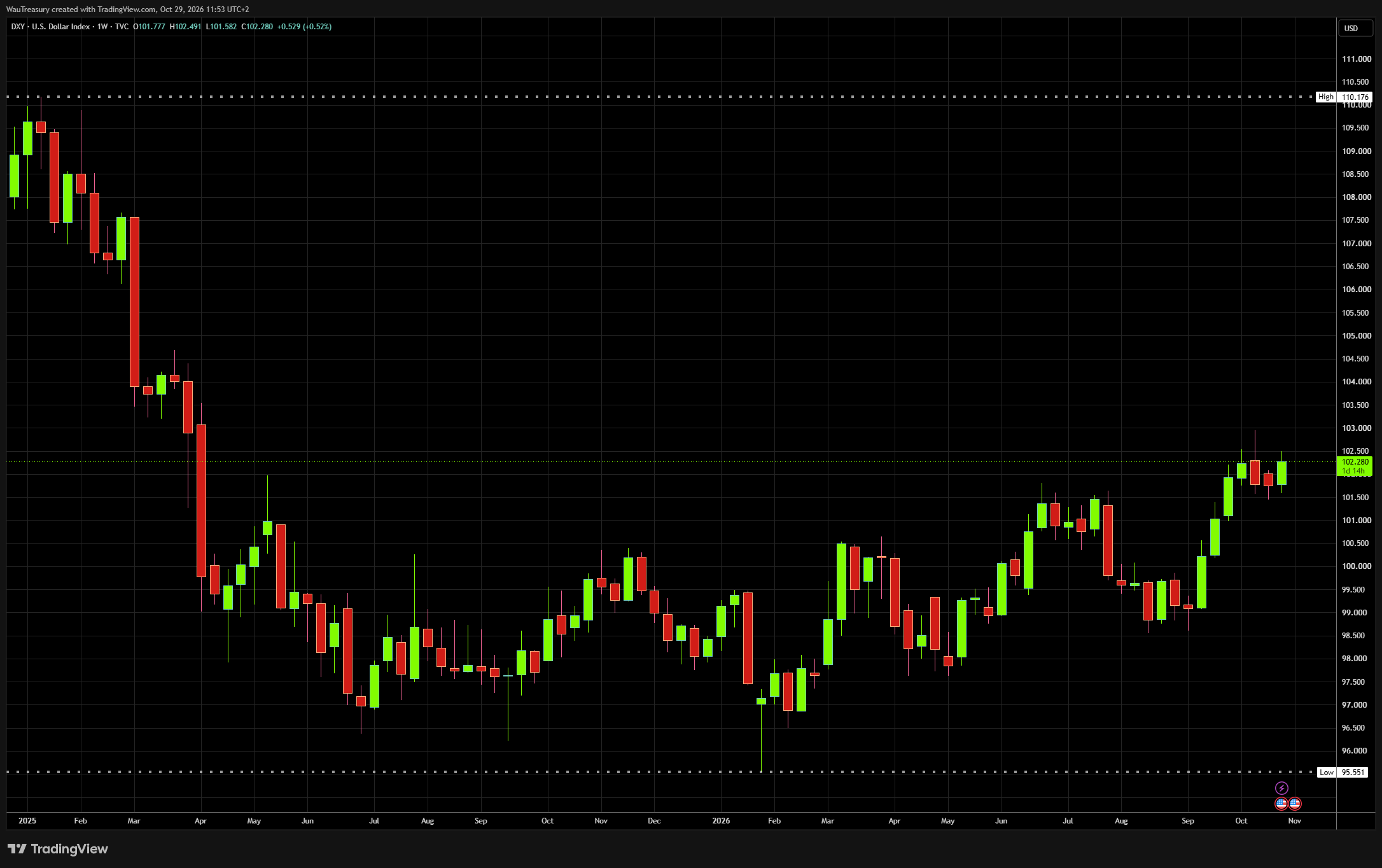Click the purple lightning bolt event marker
Image resolution: width=1382 pixels, height=868 pixels.
[1281, 788]
